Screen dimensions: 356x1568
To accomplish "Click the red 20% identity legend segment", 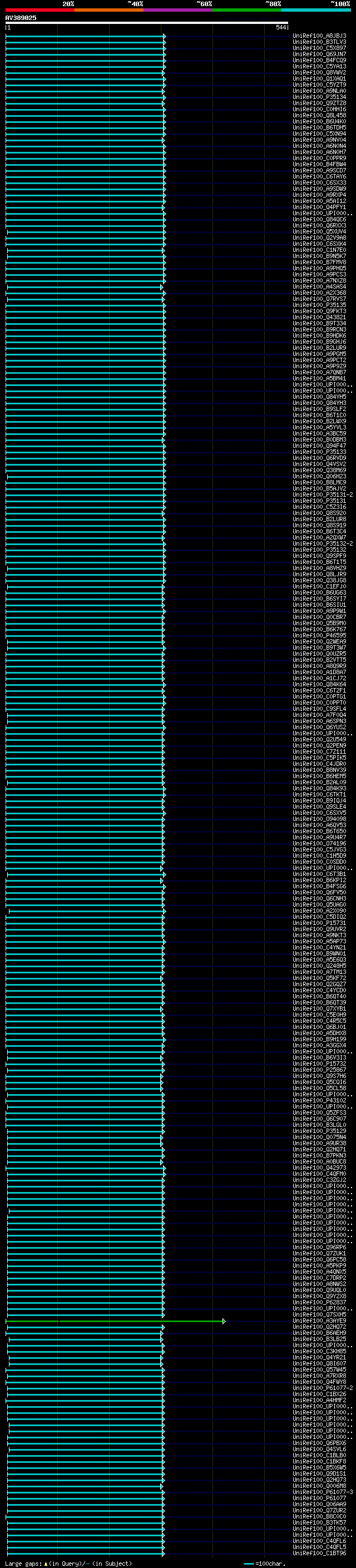I will click(39, 10).
